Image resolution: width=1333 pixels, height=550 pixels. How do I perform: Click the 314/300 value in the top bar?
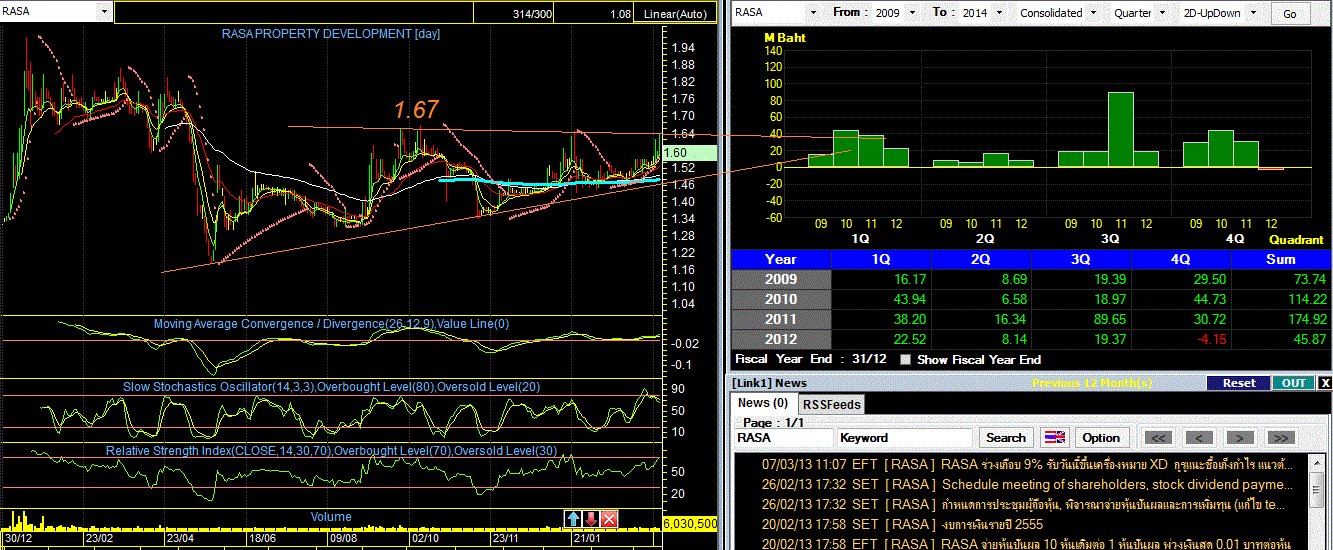tap(531, 14)
